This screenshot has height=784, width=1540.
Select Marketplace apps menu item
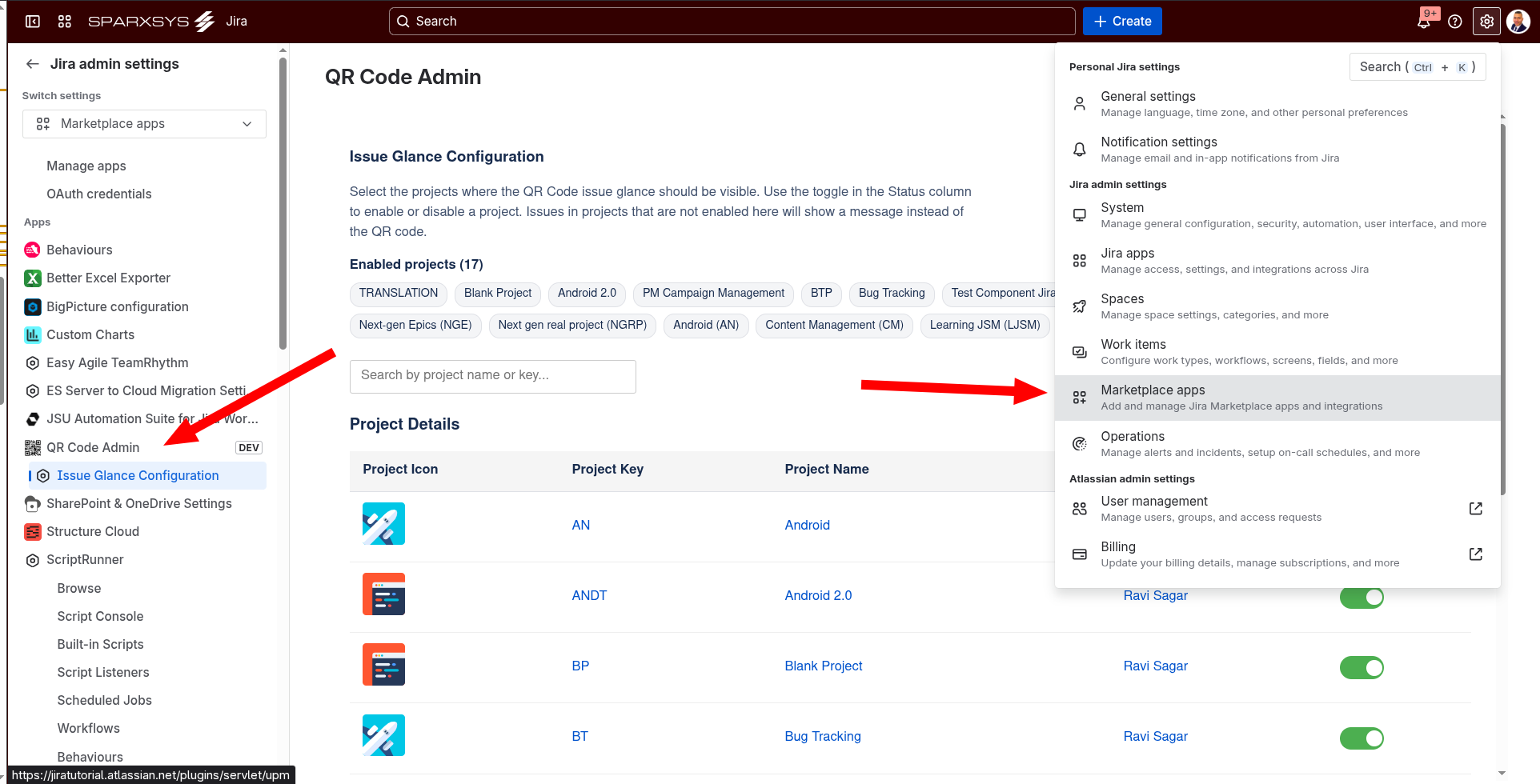pos(1277,398)
